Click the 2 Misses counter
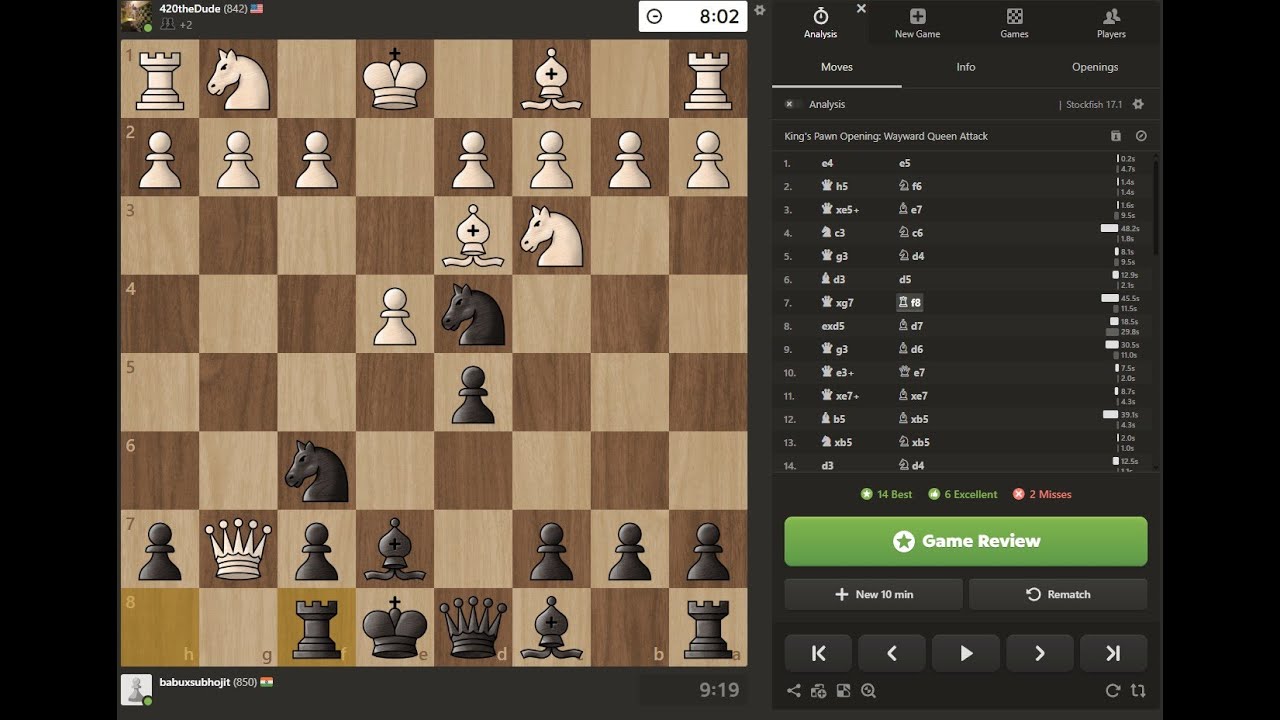 [1043, 494]
